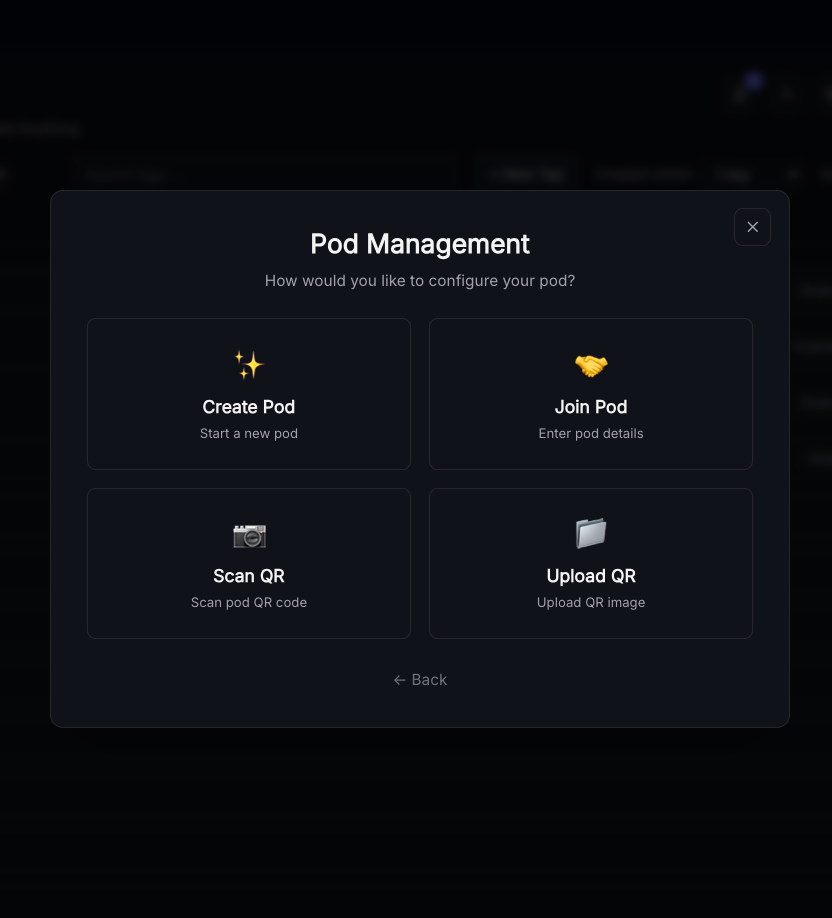Click the folder icon for Upload QR
Image resolution: width=832 pixels, height=918 pixels.
click(x=591, y=533)
